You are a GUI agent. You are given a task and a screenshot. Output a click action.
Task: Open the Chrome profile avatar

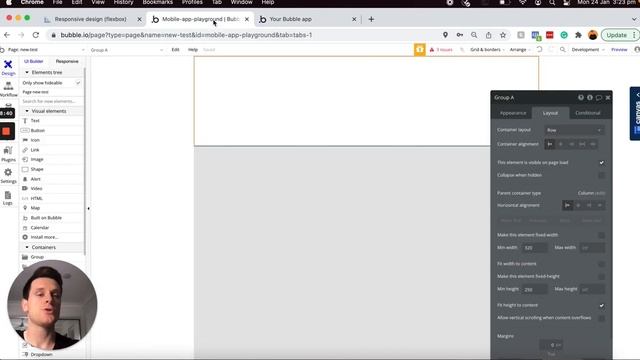593,35
